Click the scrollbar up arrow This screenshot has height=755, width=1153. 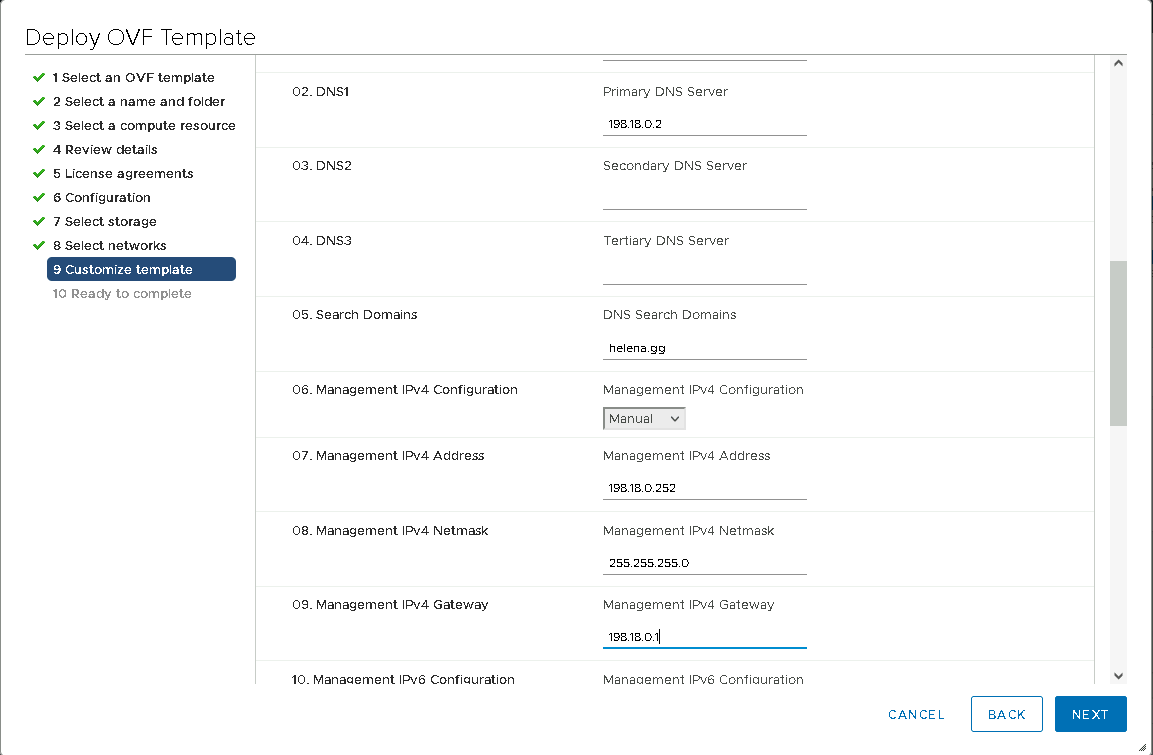(1118, 63)
